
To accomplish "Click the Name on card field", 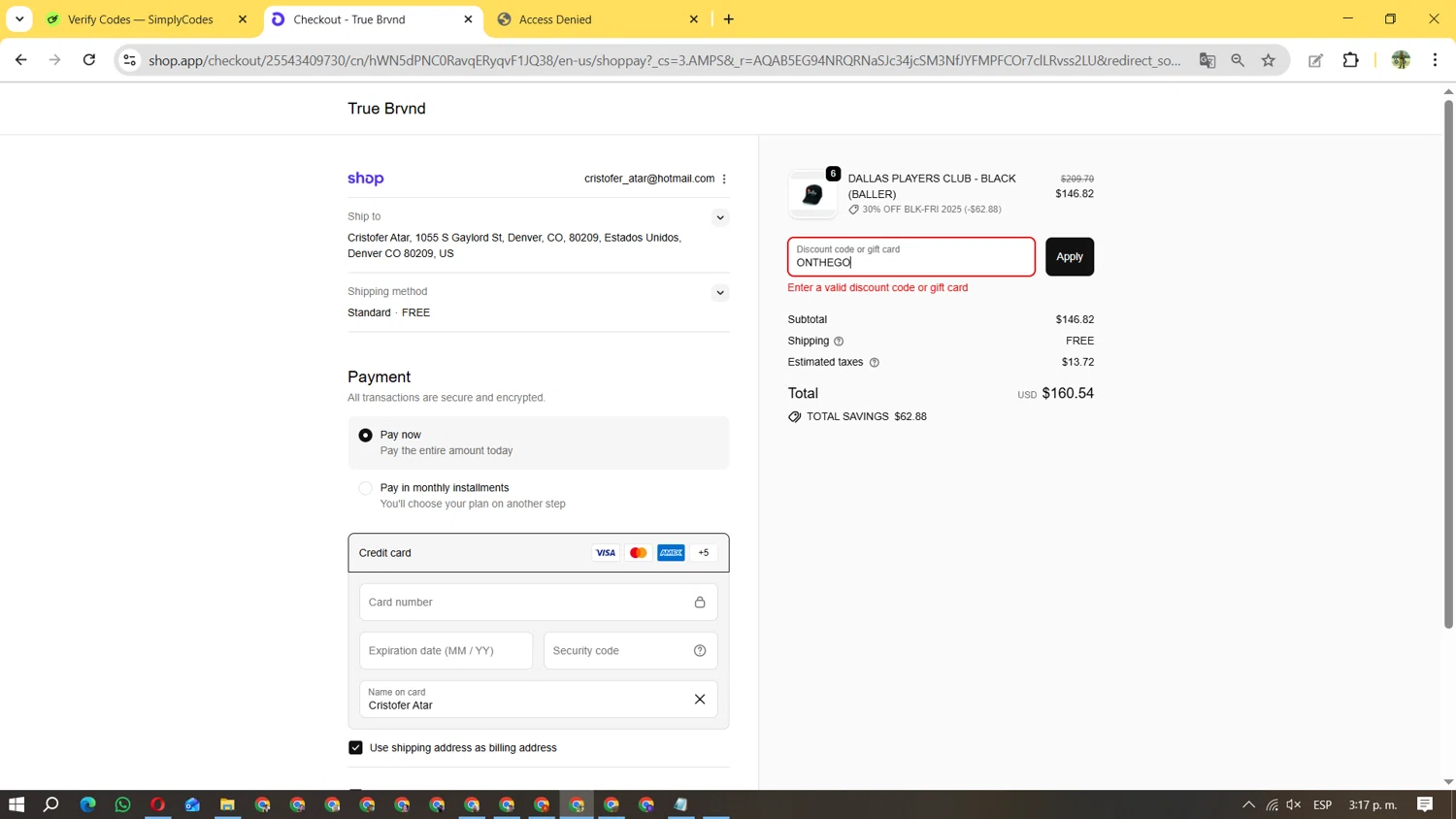I will click(539, 699).
